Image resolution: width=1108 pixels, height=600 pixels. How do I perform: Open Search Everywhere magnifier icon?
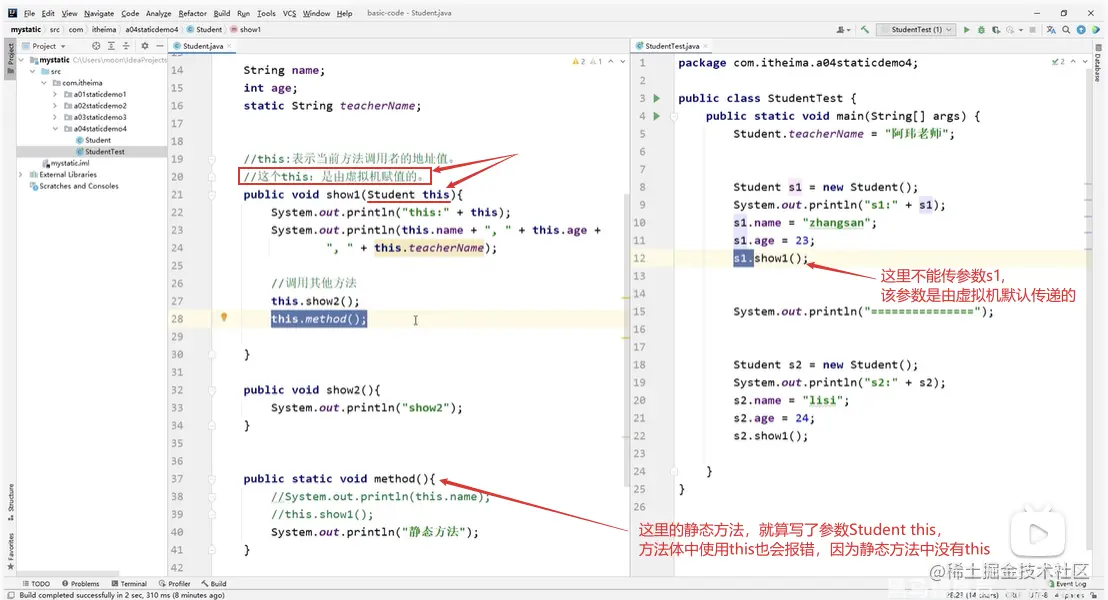tap(1066, 30)
